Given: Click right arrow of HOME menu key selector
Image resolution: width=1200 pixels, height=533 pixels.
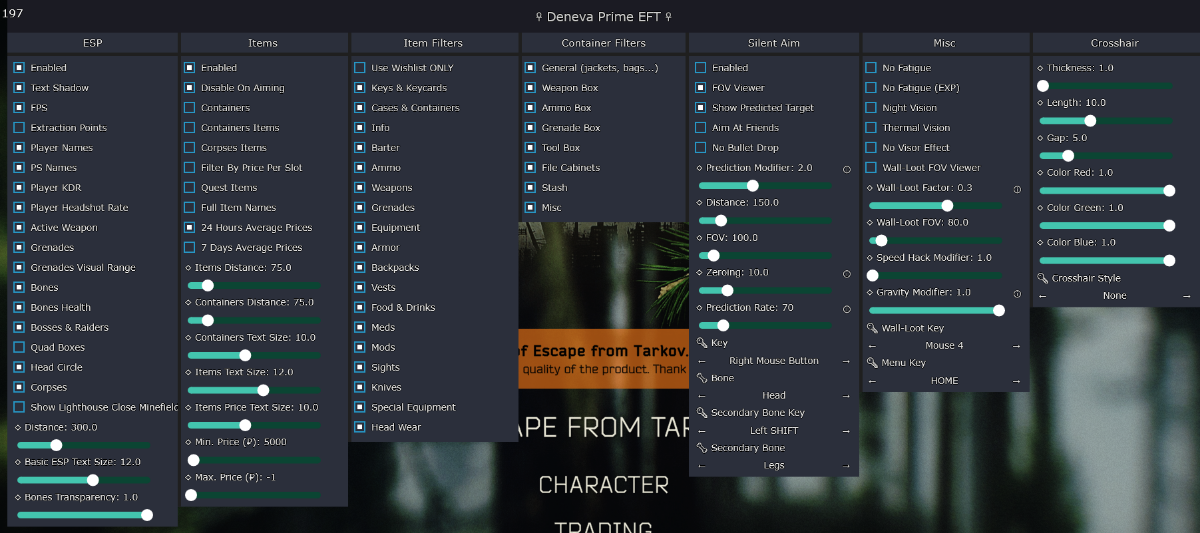Looking at the screenshot, I should pos(1017,381).
